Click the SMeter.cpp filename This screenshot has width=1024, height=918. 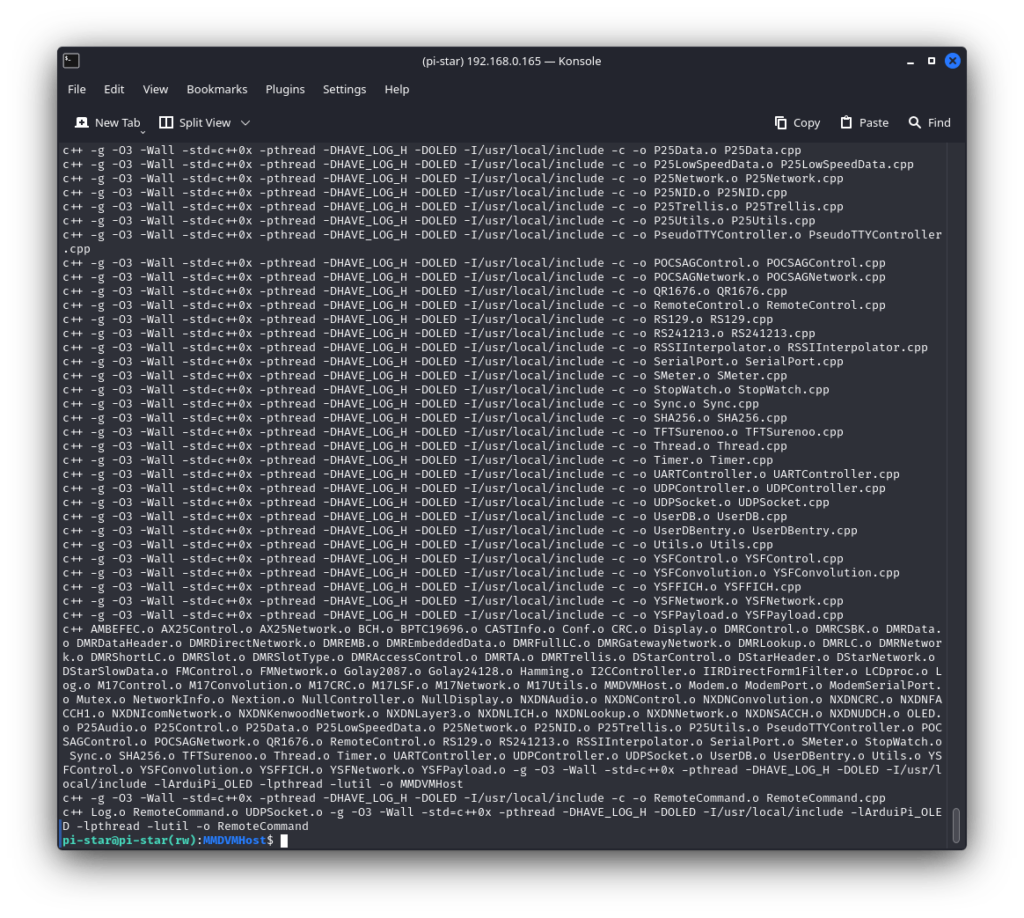point(752,375)
